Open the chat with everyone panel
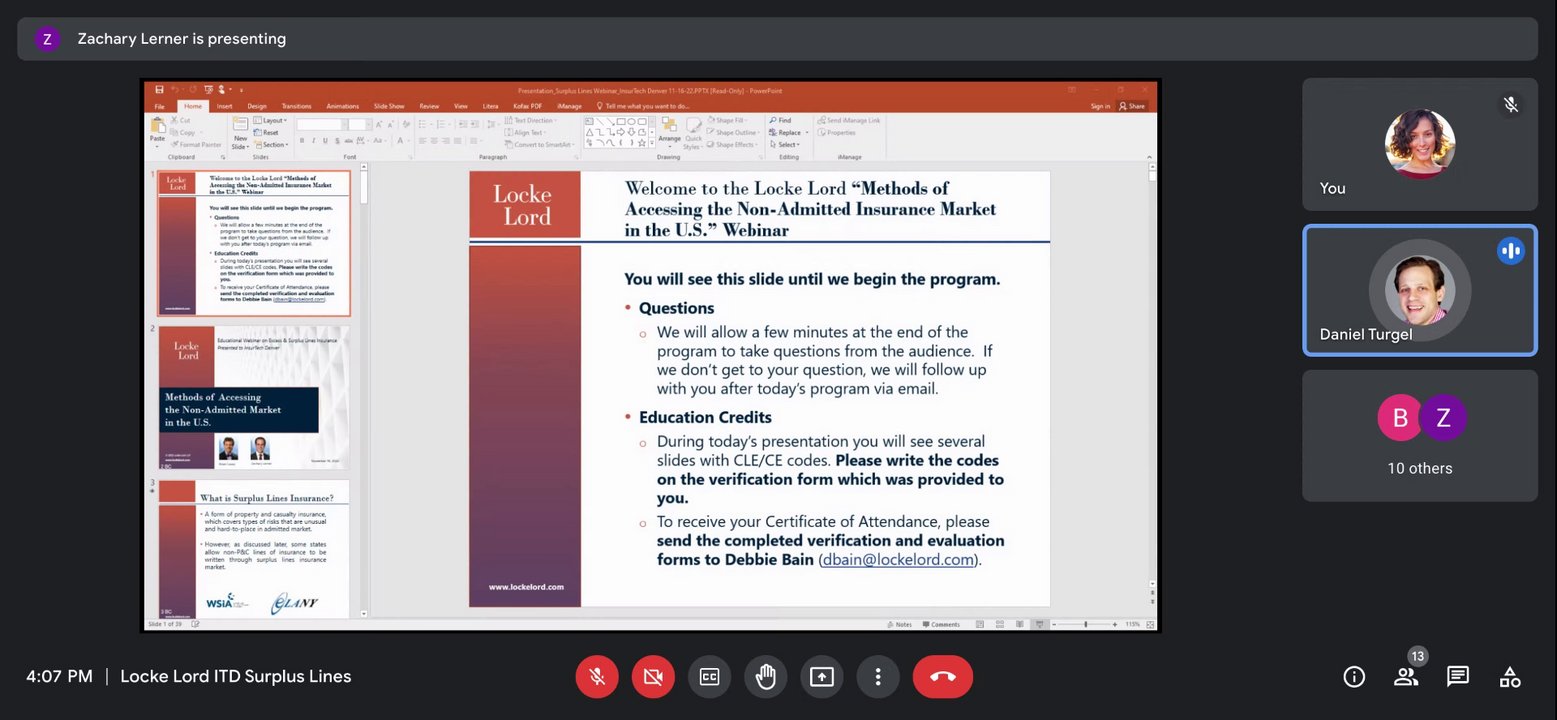 pyautogui.click(x=1458, y=677)
